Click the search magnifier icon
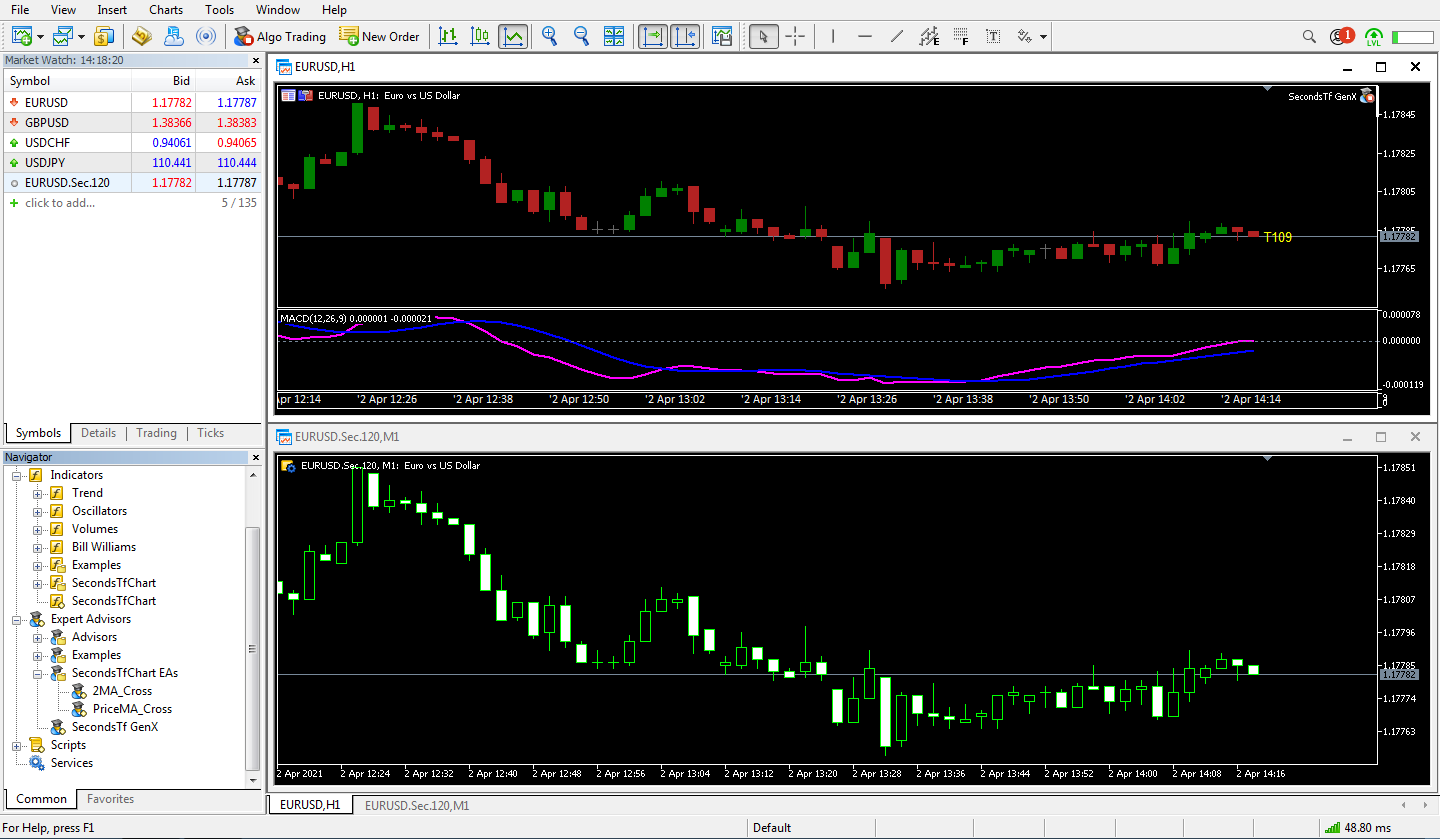This screenshot has height=839, width=1440. [x=1309, y=37]
